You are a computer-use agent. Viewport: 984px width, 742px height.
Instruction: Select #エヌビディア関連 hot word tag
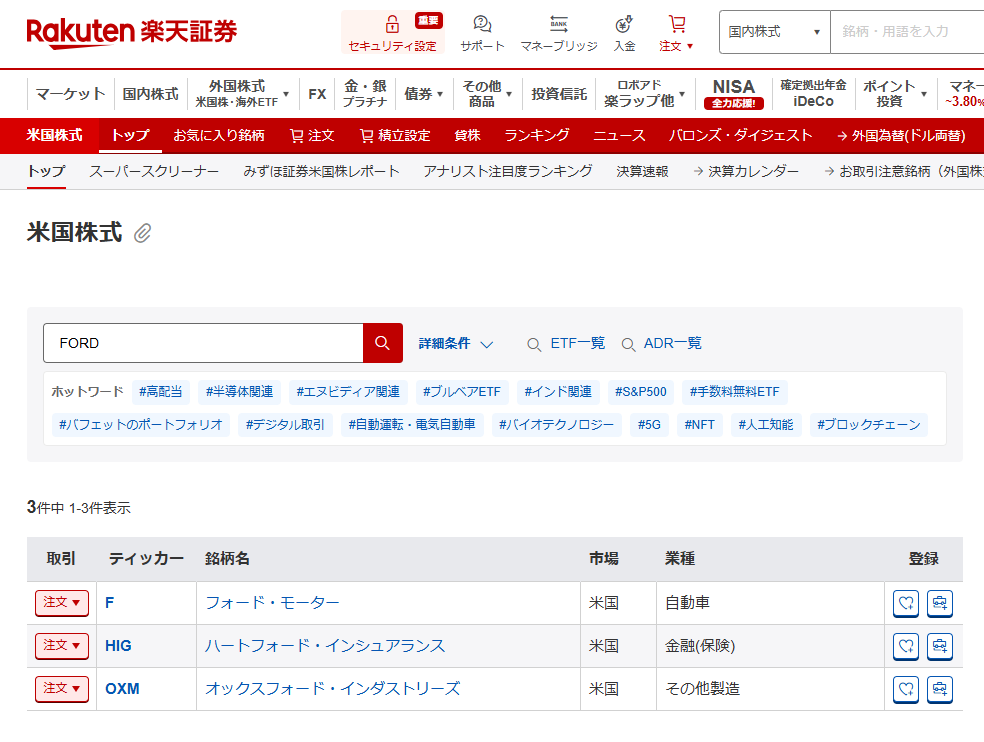(348, 392)
